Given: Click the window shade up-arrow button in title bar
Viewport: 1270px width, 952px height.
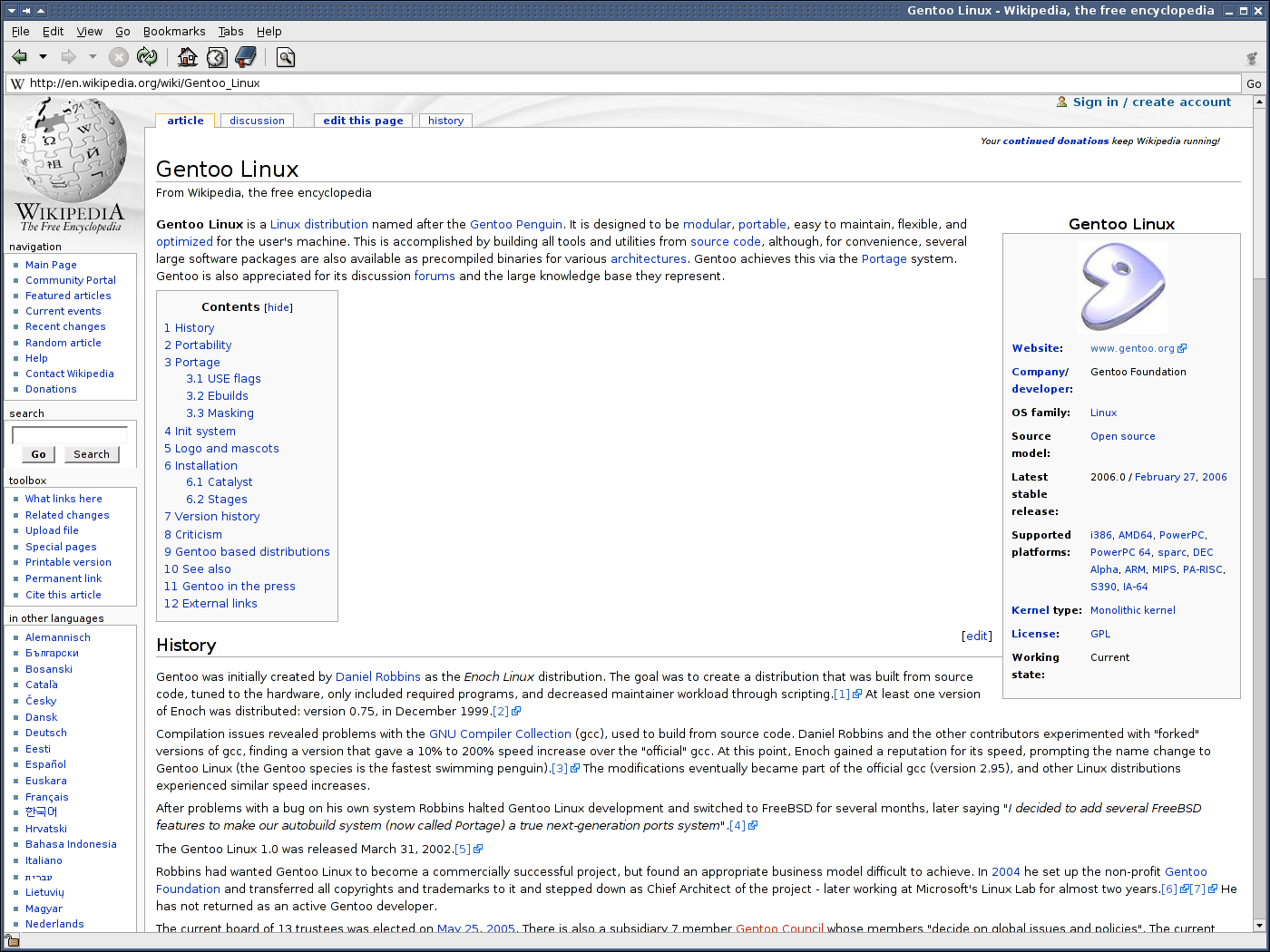Looking at the screenshot, I should (41, 11).
